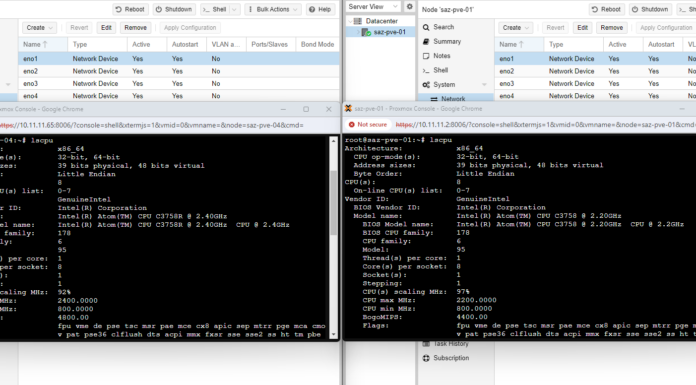Open Help in the left window
Image resolution: width=696 pixels, height=385 pixels.
[x=320, y=9]
